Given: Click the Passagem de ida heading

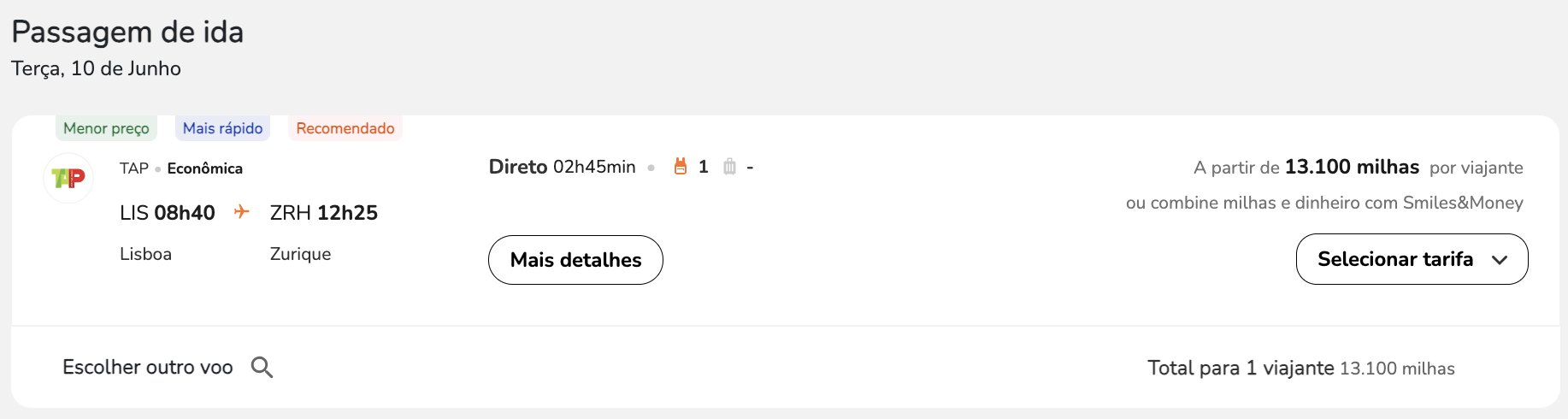Looking at the screenshot, I should click(127, 32).
